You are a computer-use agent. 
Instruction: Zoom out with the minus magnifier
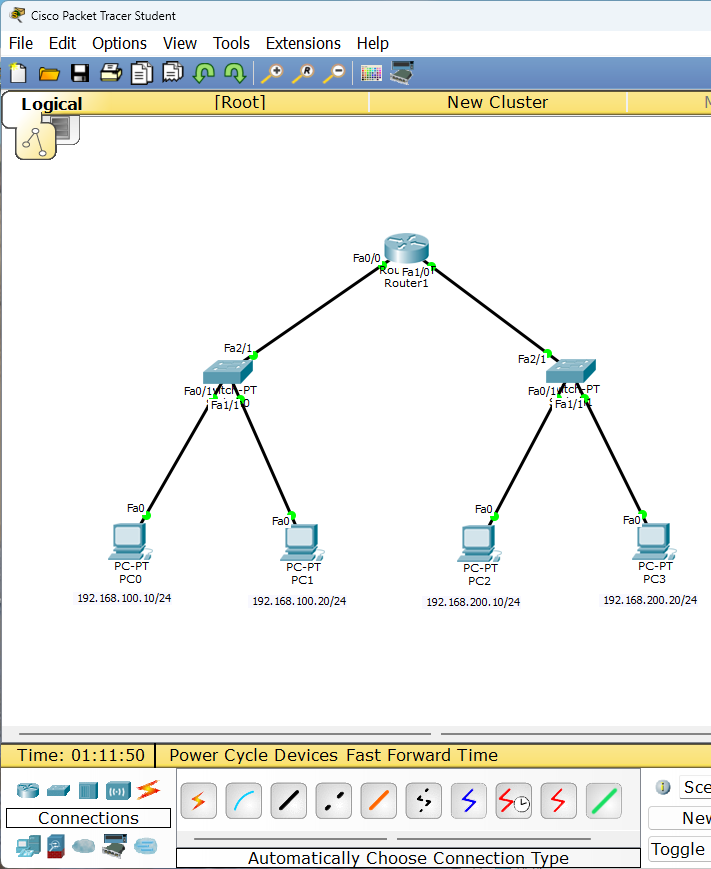tap(334, 73)
